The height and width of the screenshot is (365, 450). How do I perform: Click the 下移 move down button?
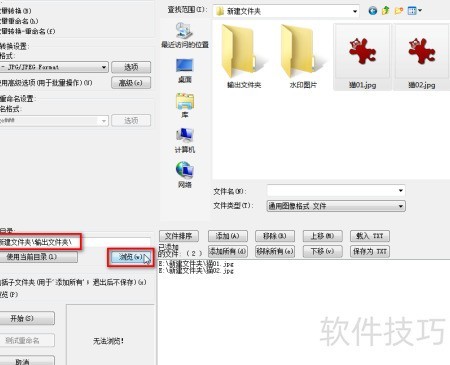(322, 251)
